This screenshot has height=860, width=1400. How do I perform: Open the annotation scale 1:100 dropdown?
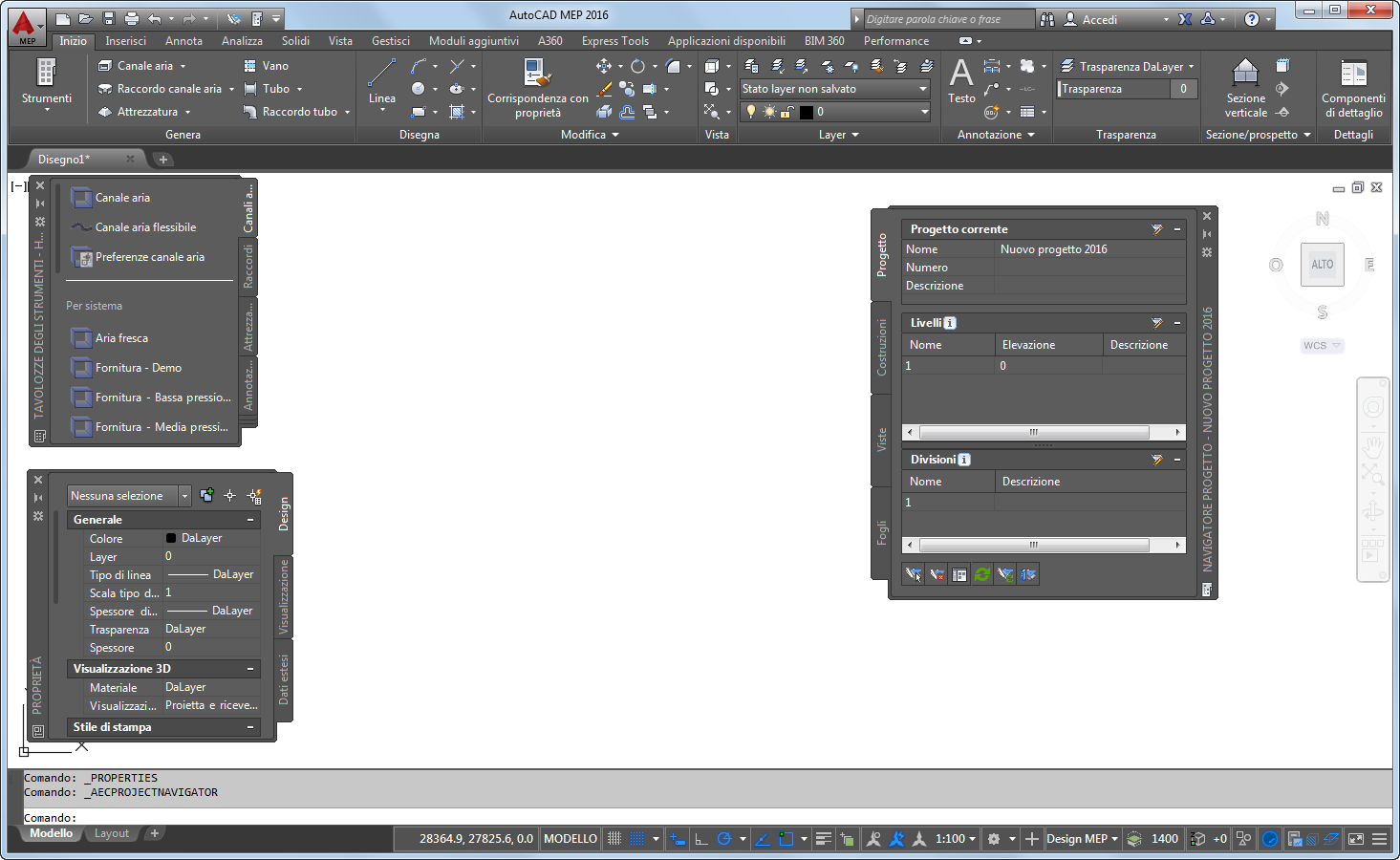tap(955, 839)
